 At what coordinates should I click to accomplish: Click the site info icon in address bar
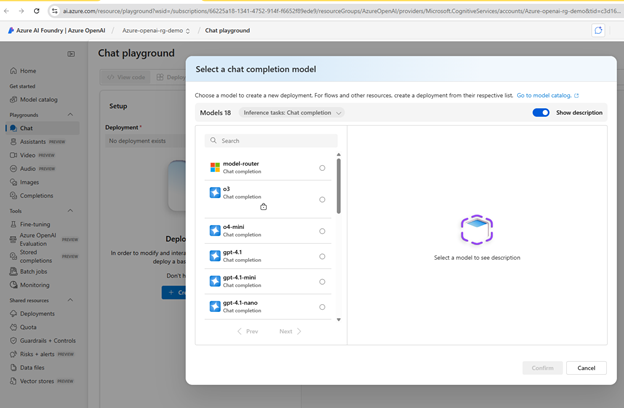tap(55, 11)
